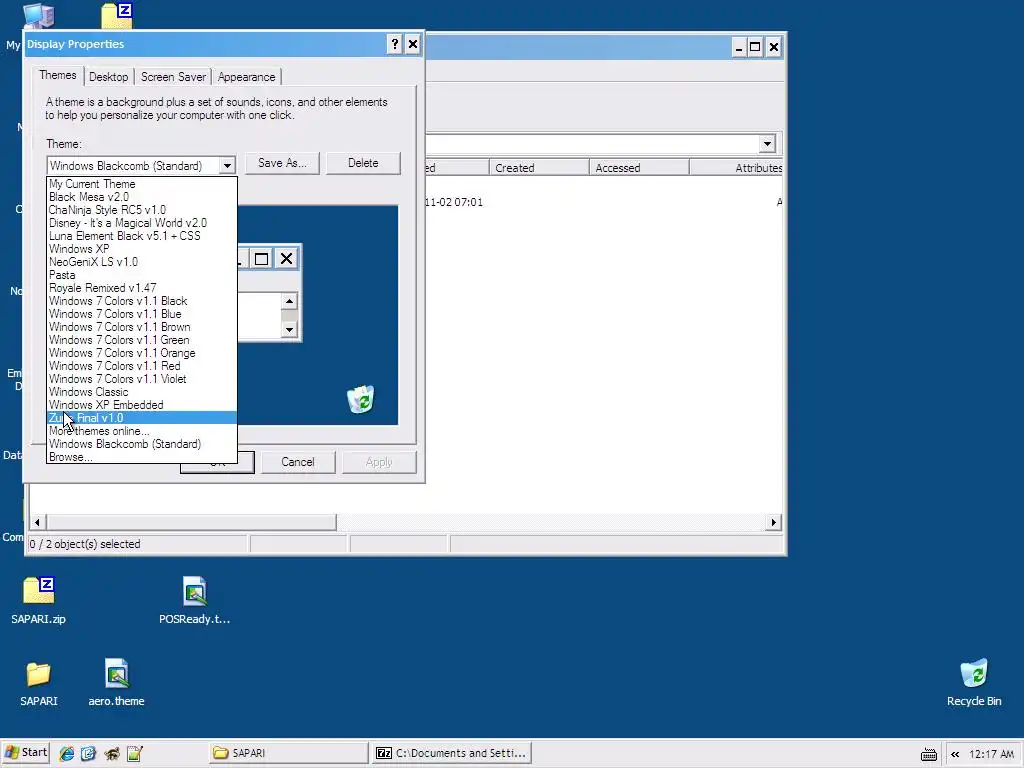Sort by Created column in 7-Zip
Image resolution: width=1024 pixels, height=768 pixels.
tap(539, 168)
